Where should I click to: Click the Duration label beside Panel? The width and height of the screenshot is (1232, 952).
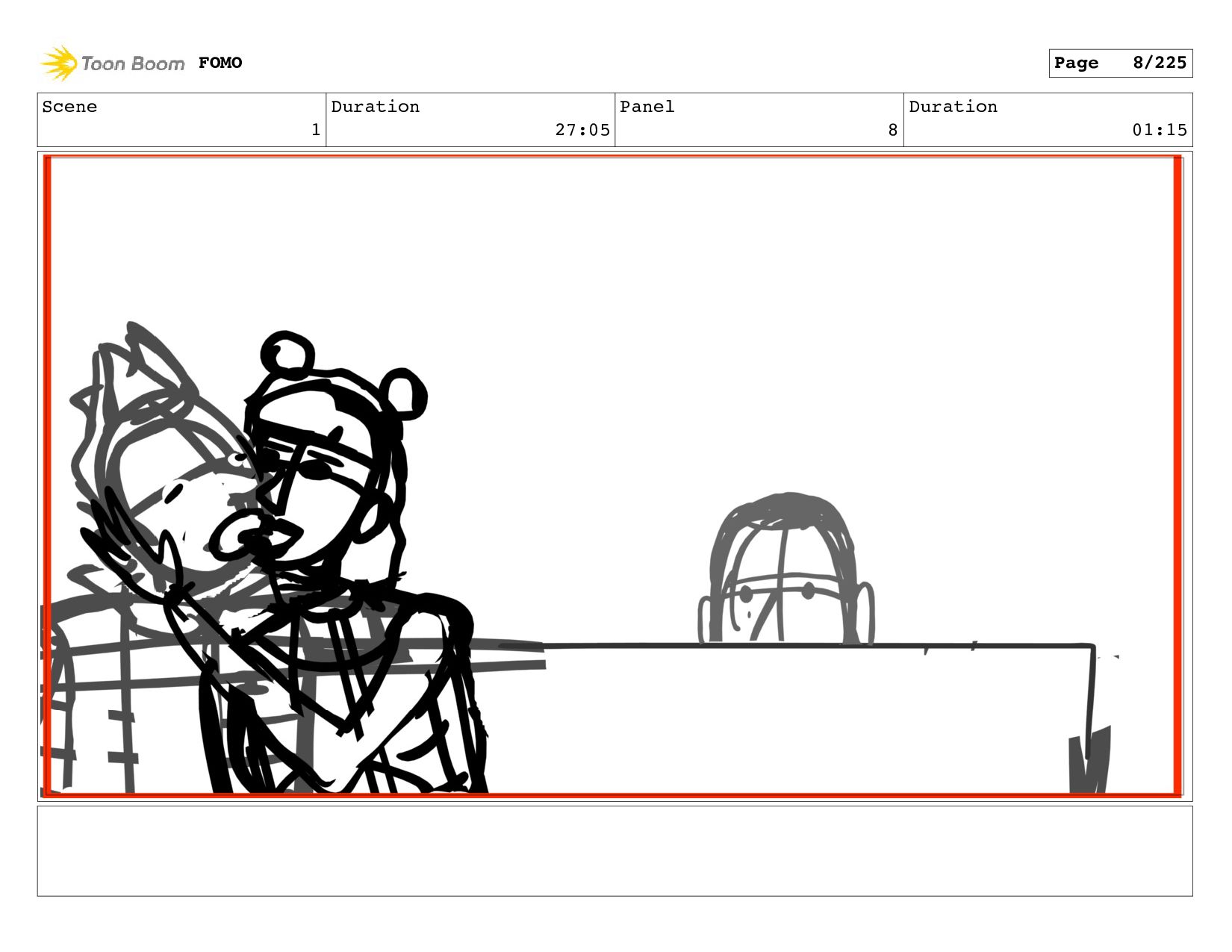(x=953, y=107)
